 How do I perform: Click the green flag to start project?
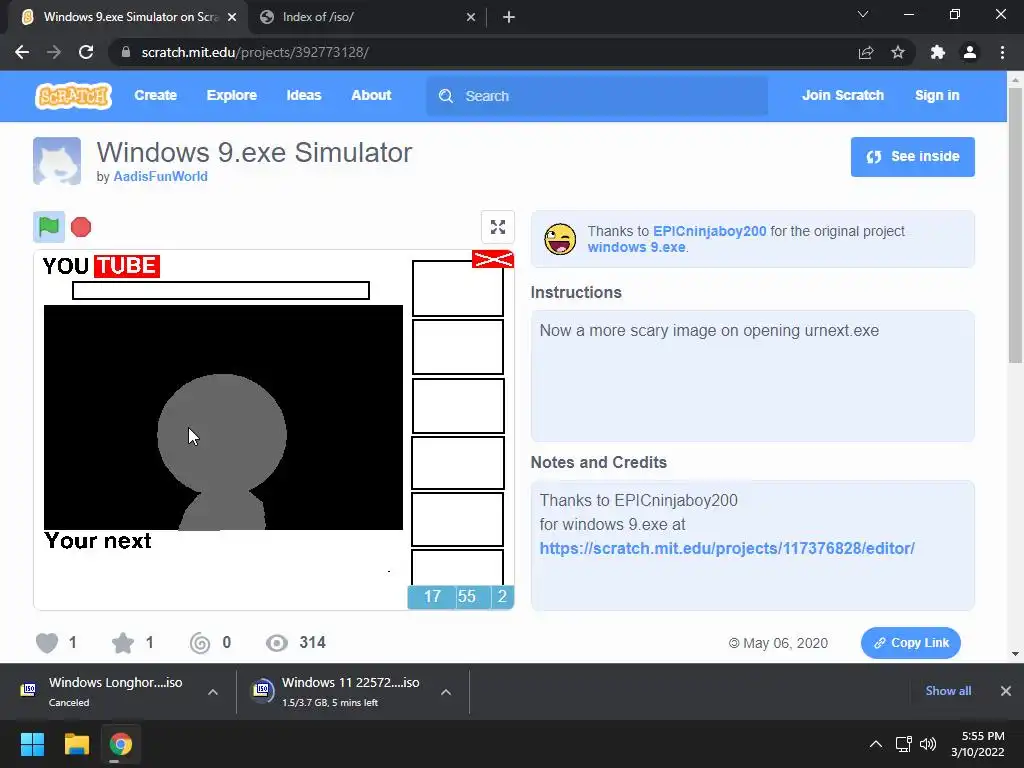coord(49,227)
